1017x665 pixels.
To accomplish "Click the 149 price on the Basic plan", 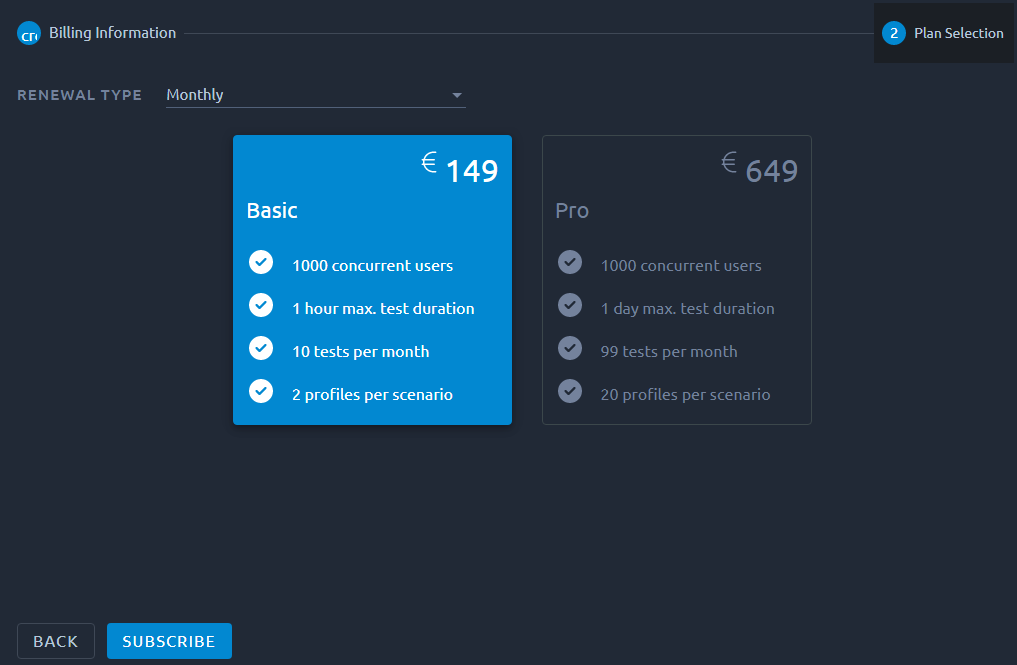I will click(472, 171).
